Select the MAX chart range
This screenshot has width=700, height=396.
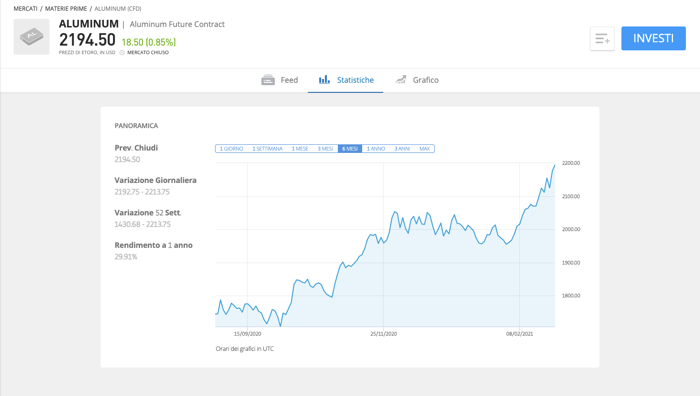click(425, 149)
